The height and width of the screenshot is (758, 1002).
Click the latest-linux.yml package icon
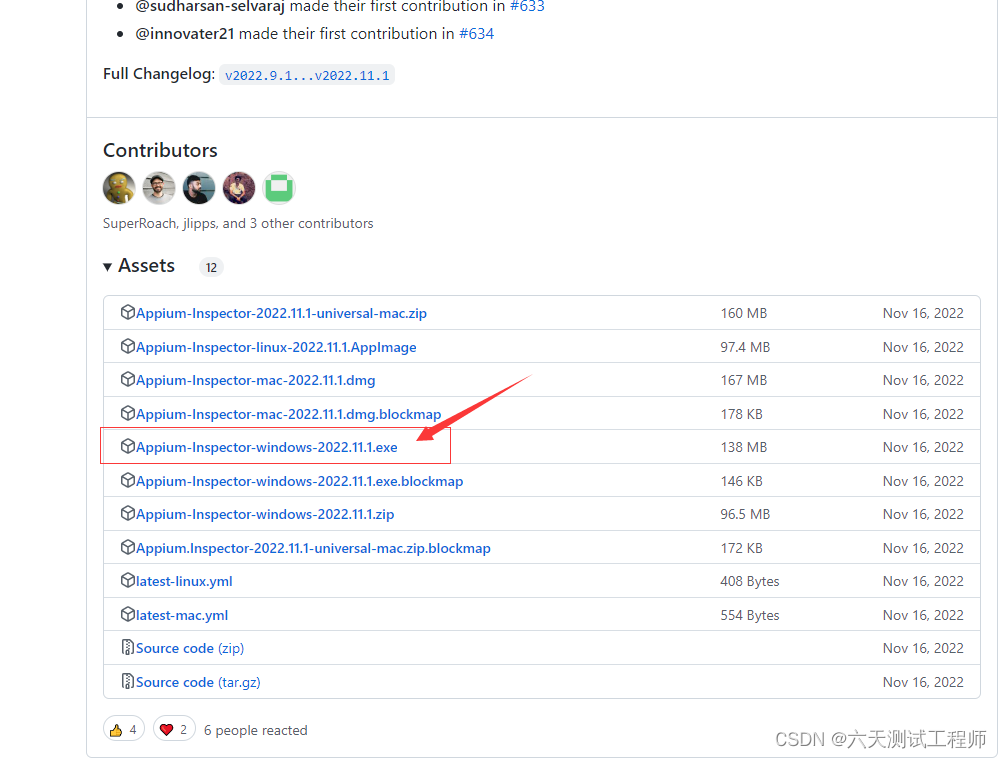point(128,581)
